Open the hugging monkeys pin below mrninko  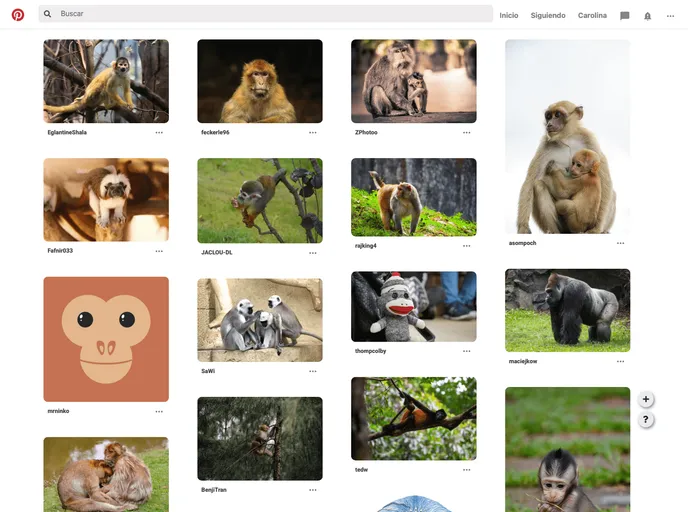pos(106,474)
